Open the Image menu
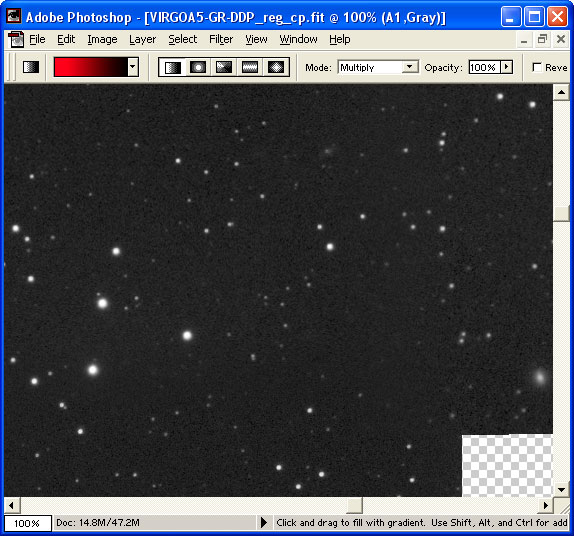The height and width of the screenshot is (536, 574). click(102, 39)
